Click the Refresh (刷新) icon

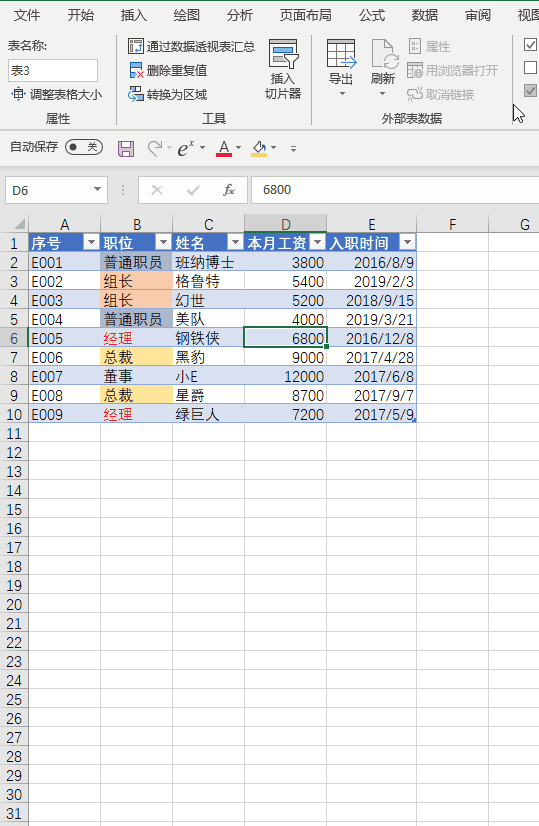(384, 54)
